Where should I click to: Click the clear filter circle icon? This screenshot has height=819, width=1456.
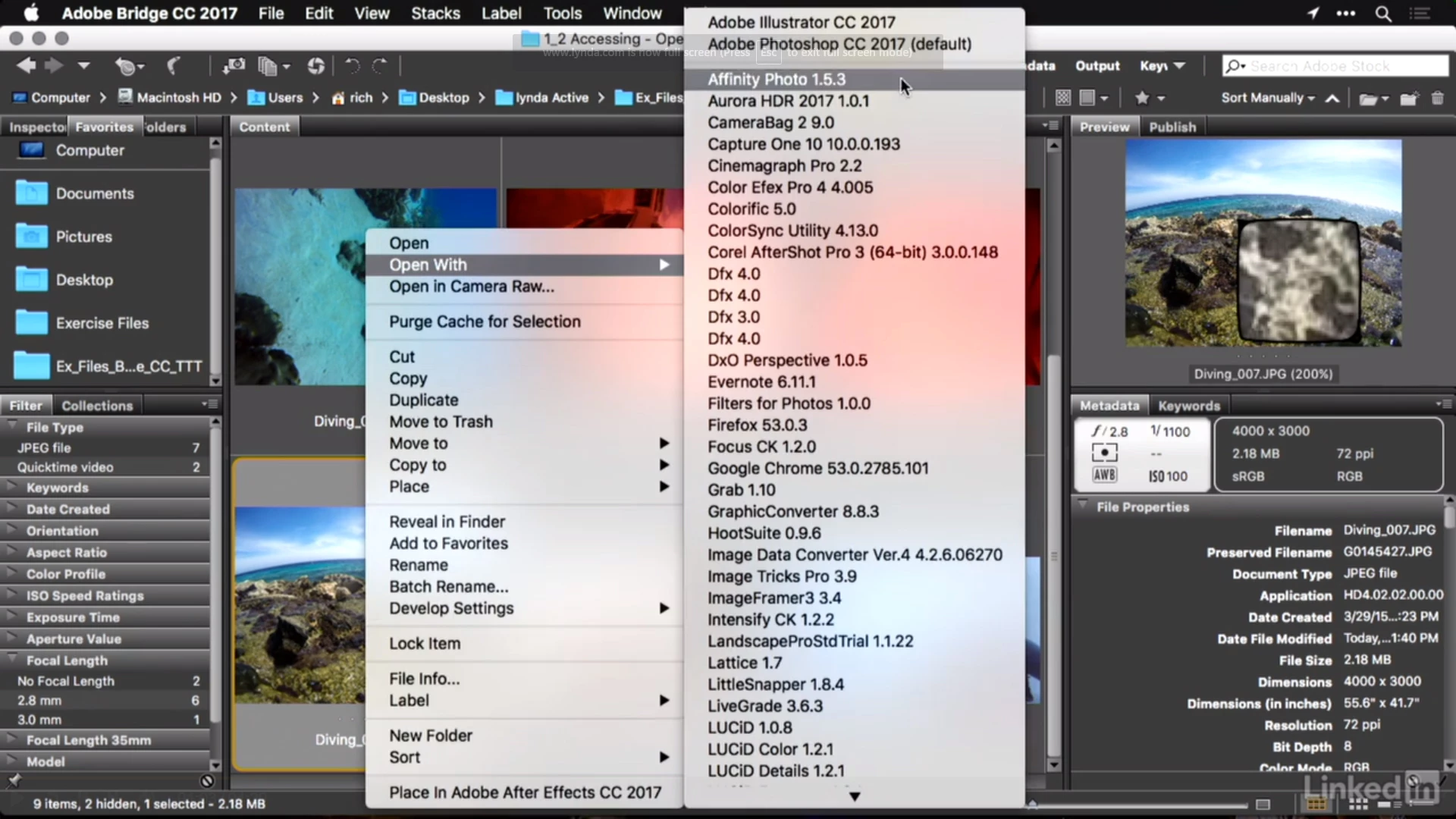tap(207, 780)
